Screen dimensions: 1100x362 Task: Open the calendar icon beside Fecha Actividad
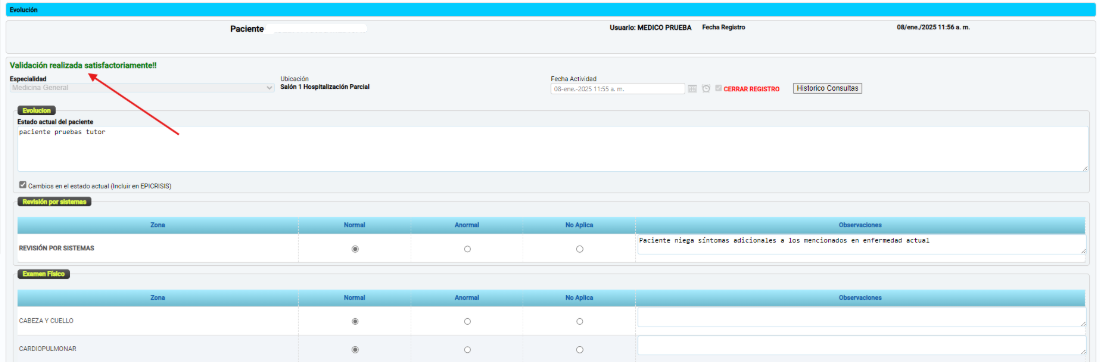692,89
